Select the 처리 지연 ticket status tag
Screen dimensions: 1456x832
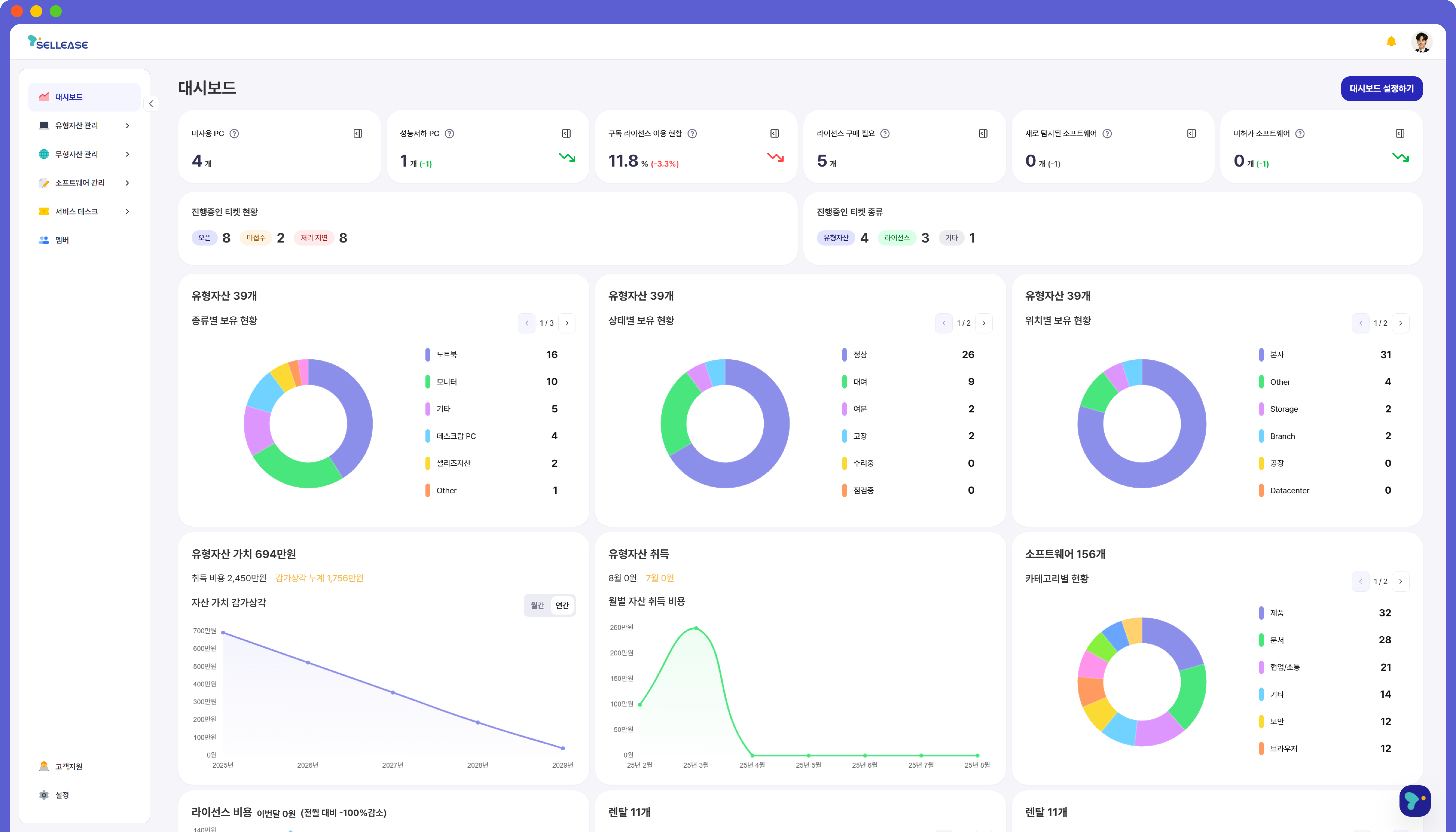pyautogui.click(x=314, y=238)
